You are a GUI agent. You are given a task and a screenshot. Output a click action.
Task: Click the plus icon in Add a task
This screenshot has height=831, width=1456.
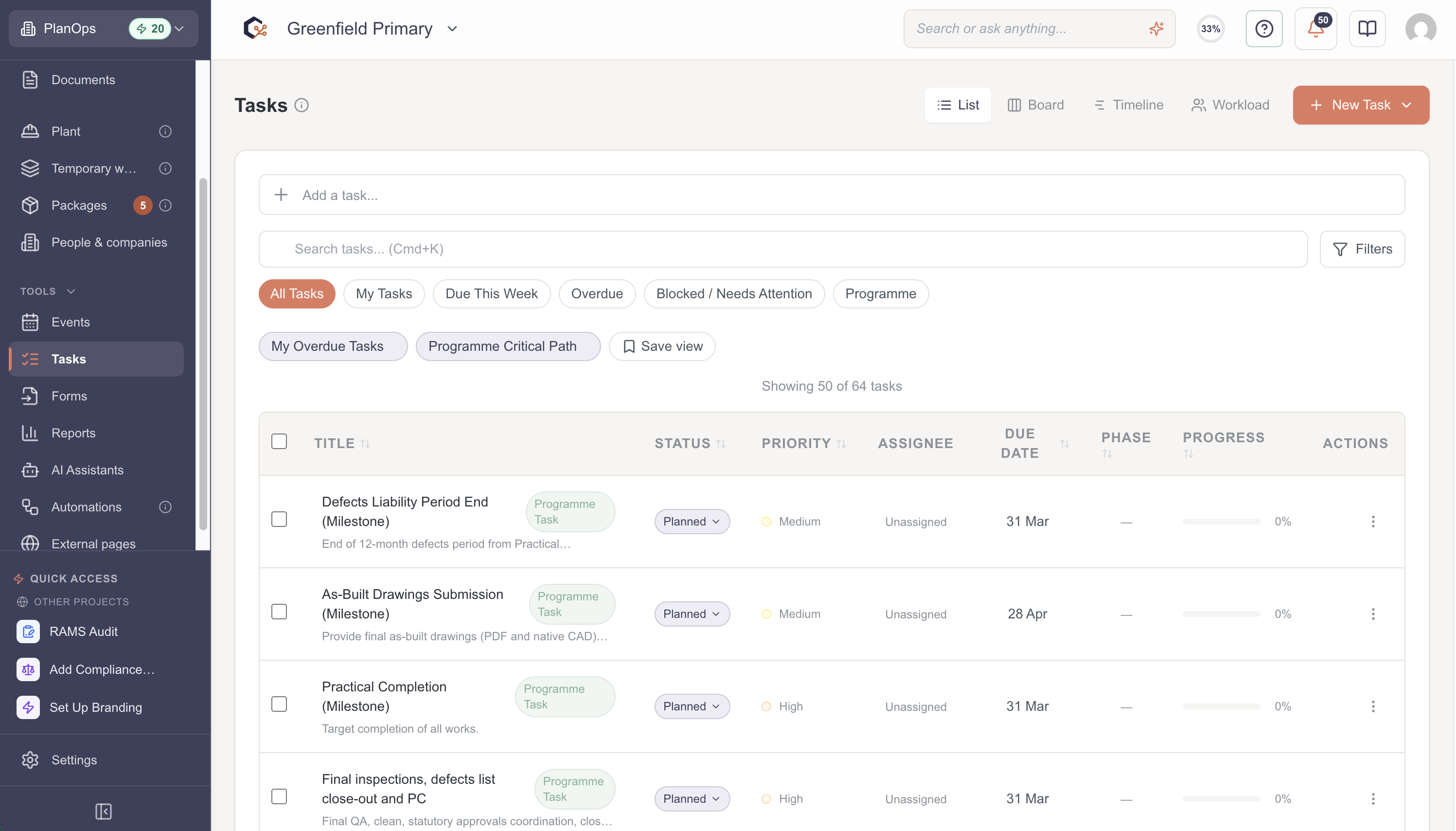(x=281, y=195)
